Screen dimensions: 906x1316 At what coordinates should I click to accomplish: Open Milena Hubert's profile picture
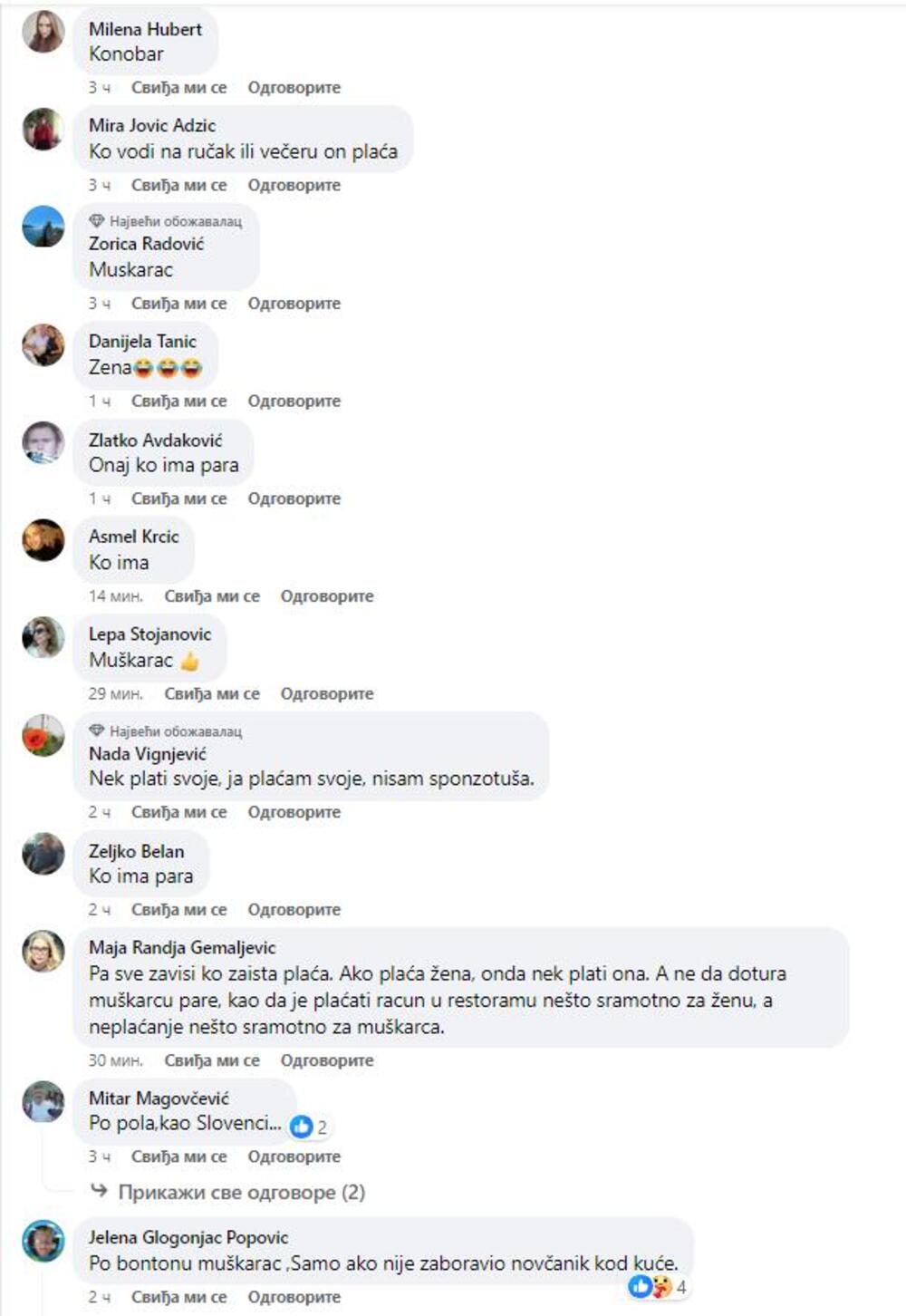pos(43,32)
